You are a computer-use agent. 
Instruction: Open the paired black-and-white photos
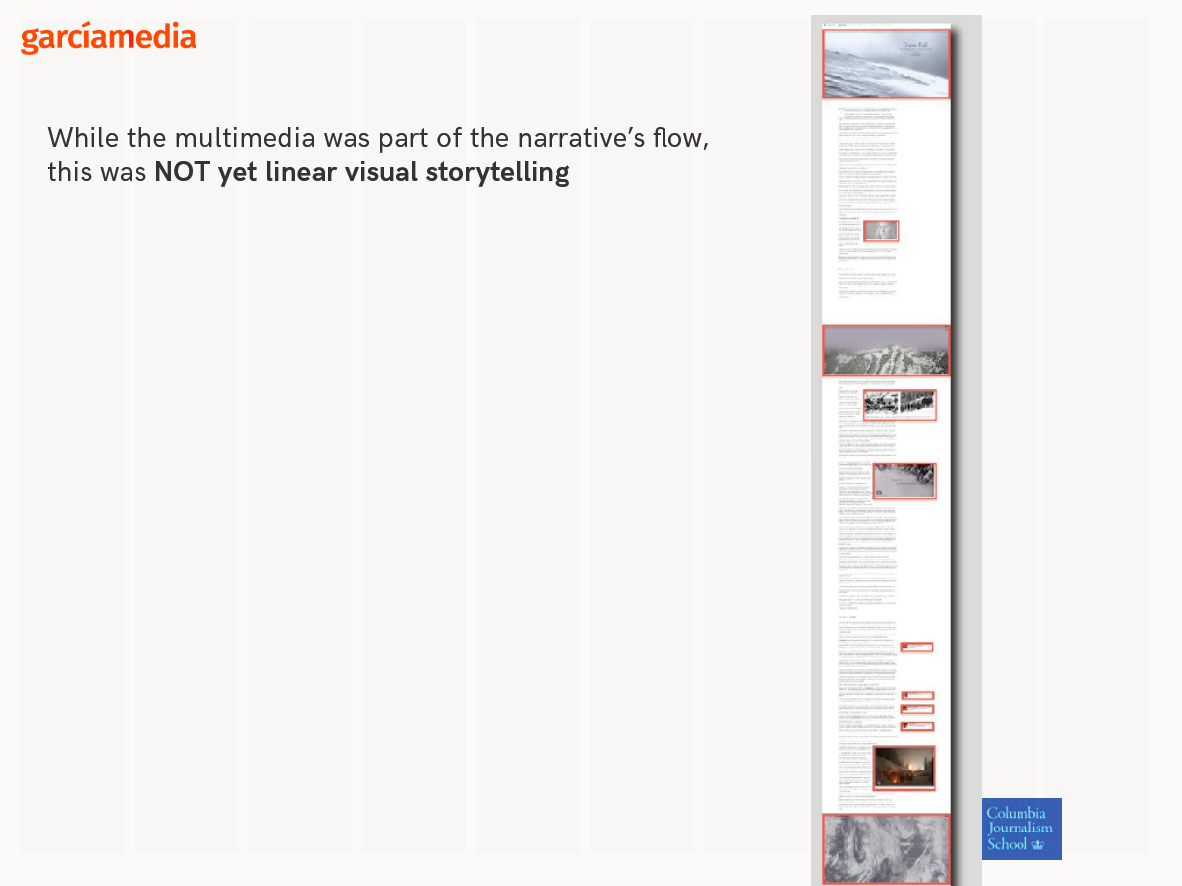coord(900,404)
